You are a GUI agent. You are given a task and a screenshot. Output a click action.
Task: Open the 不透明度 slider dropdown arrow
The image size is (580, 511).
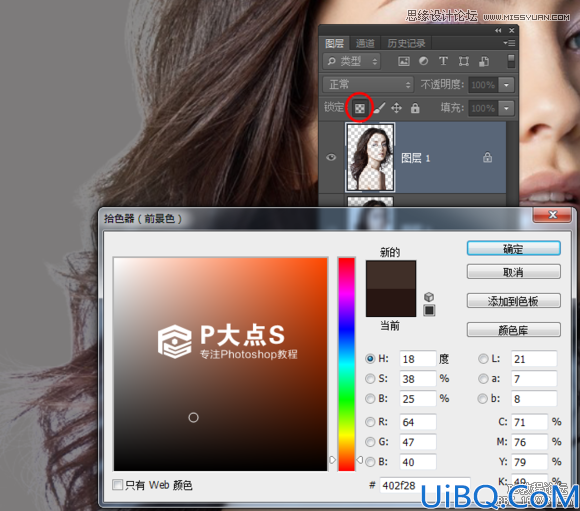506,85
